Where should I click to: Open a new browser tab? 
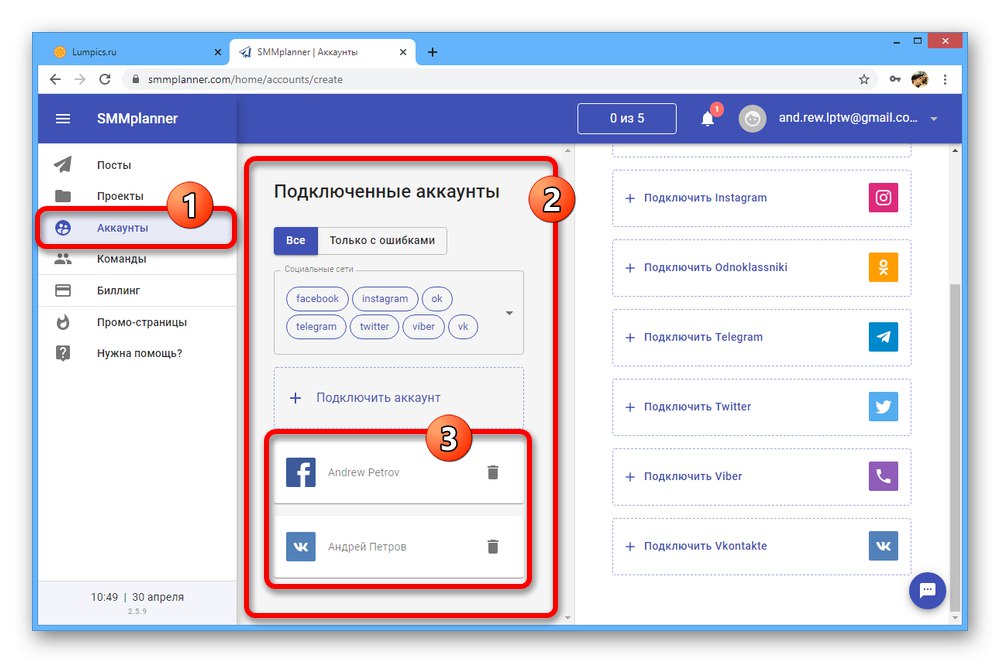[x=432, y=52]
